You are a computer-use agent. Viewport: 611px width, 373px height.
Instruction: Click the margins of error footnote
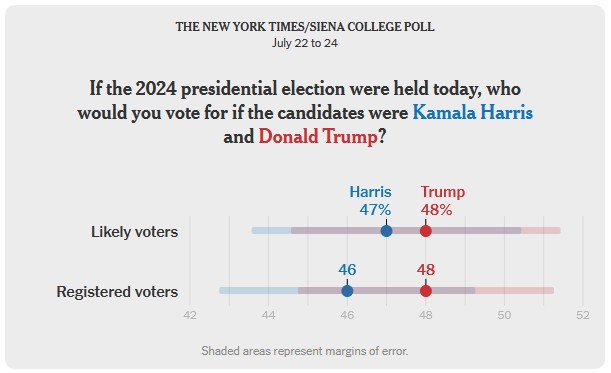305,351
